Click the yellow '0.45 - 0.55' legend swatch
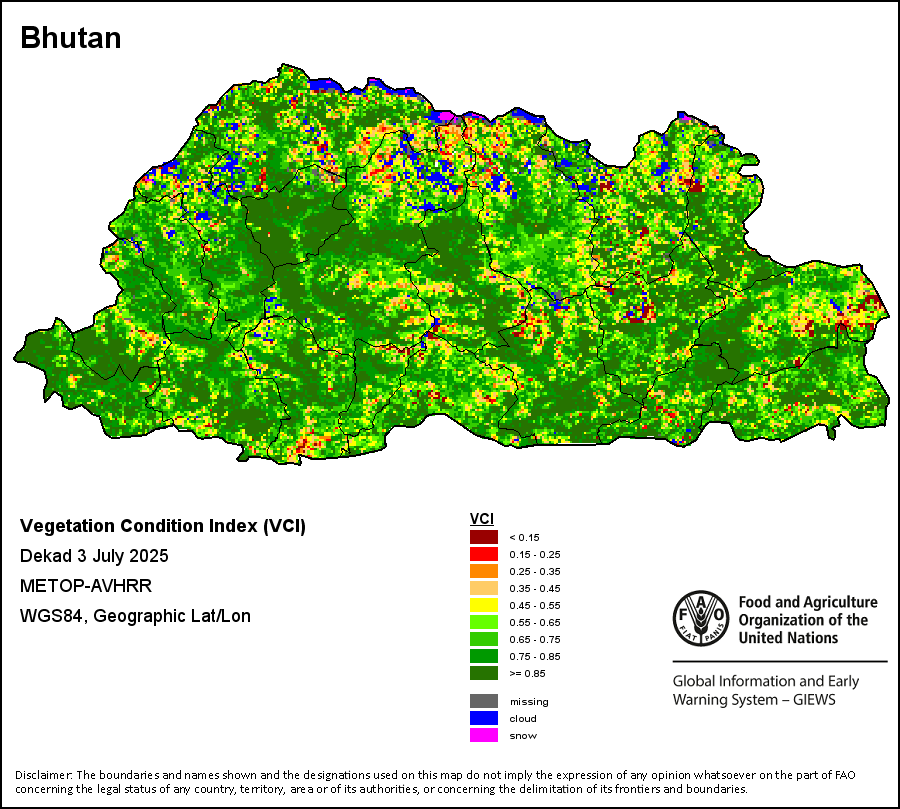This screenshot has height=809, width=900. 484,606
